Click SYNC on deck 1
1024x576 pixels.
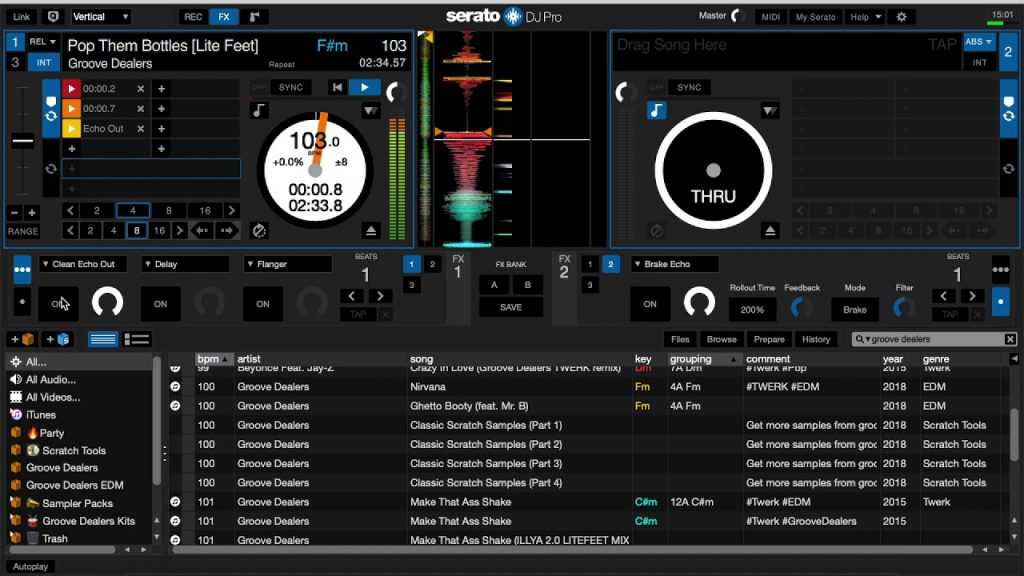click(x=290, y=88)
